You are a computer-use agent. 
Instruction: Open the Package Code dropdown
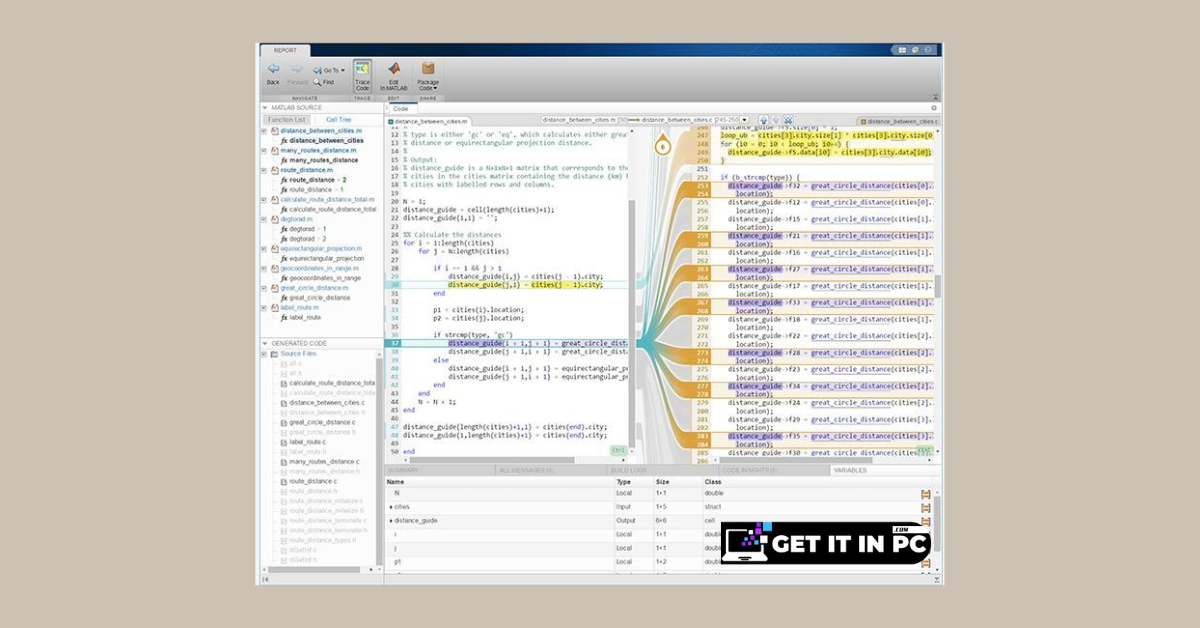pyautogui.click(x=428, y=75)
